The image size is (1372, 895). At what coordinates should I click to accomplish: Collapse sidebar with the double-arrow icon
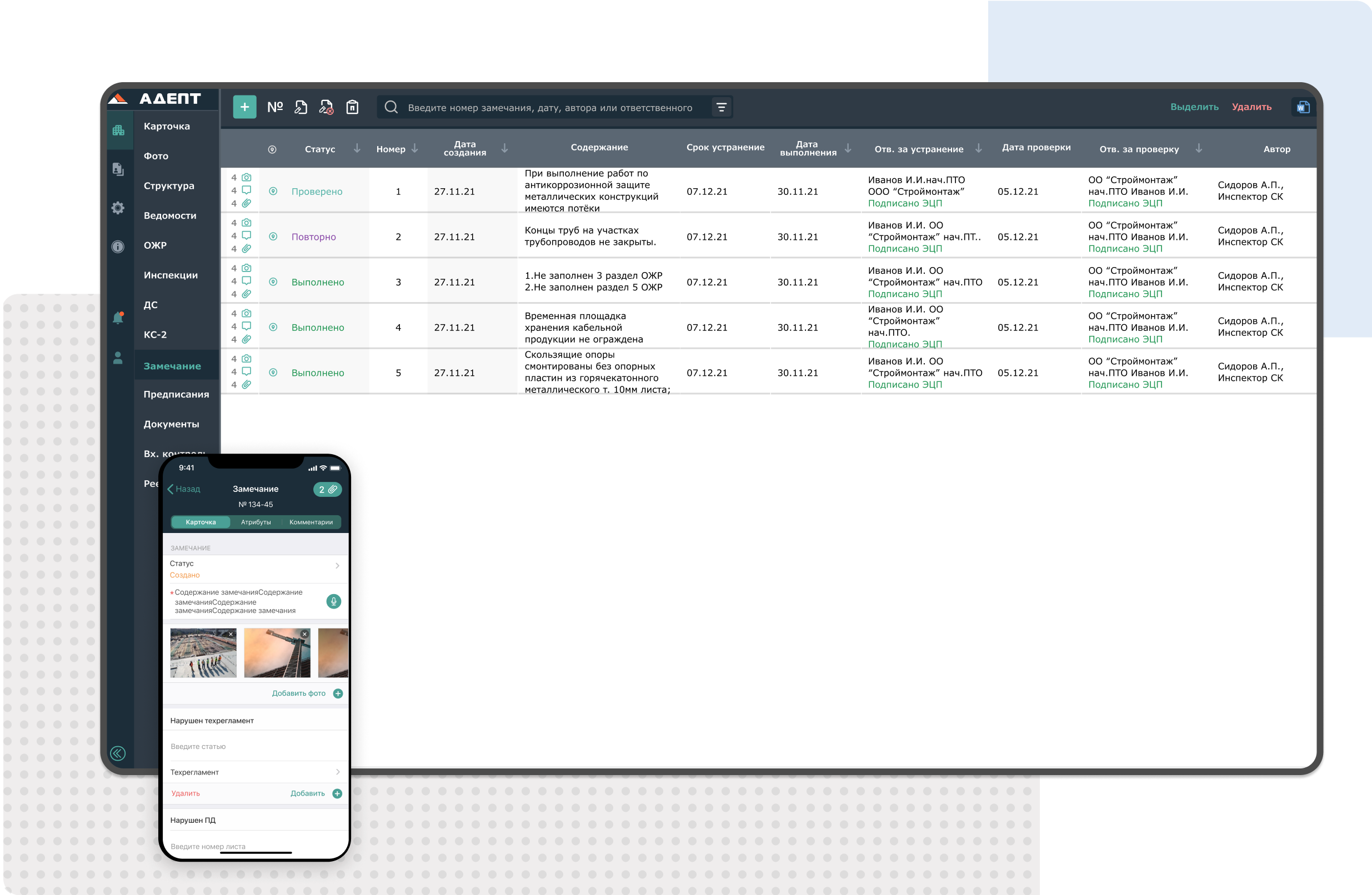pos(118,753)
